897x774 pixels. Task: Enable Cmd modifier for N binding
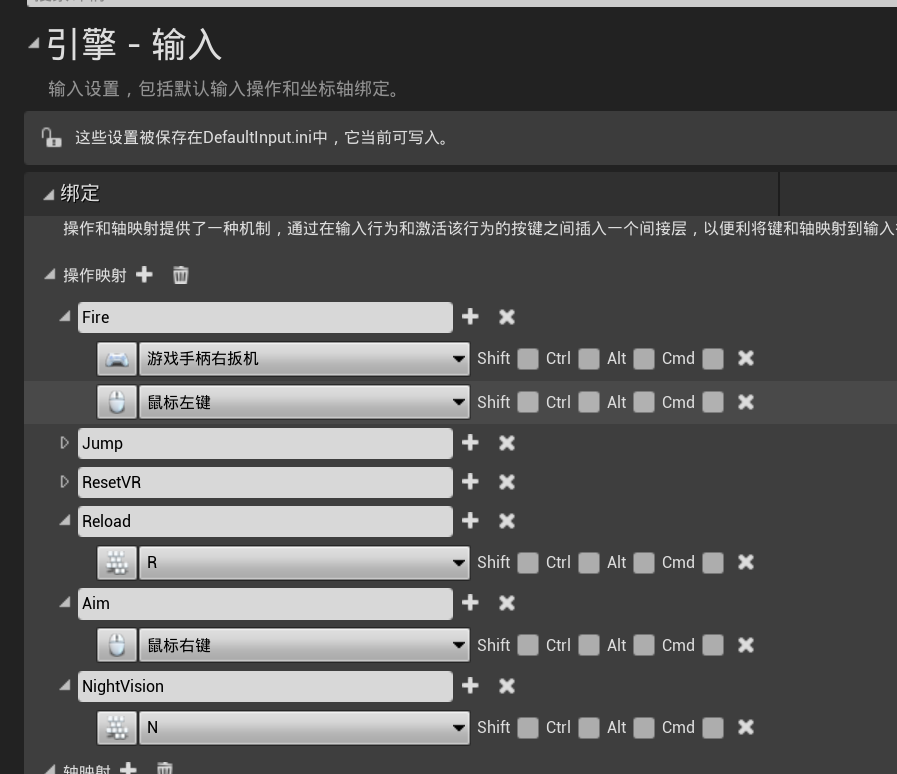[x=713, y=727]
